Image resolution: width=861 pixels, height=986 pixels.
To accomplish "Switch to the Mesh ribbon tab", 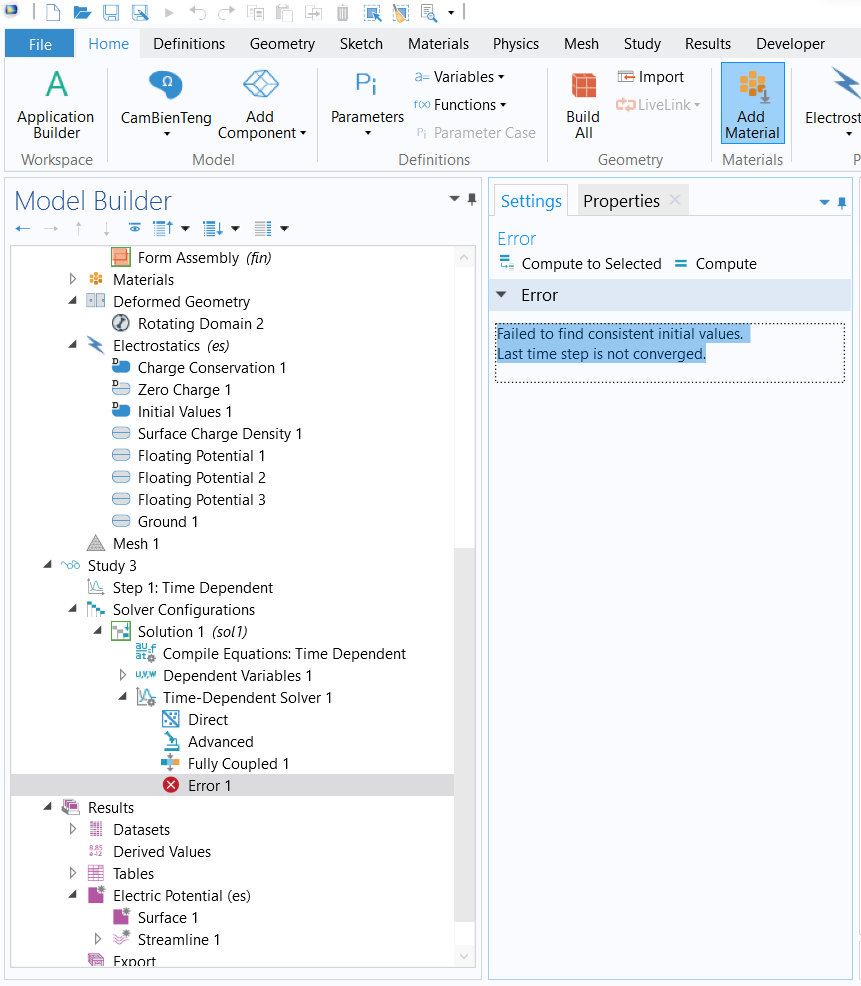I will tap(581, 44).
